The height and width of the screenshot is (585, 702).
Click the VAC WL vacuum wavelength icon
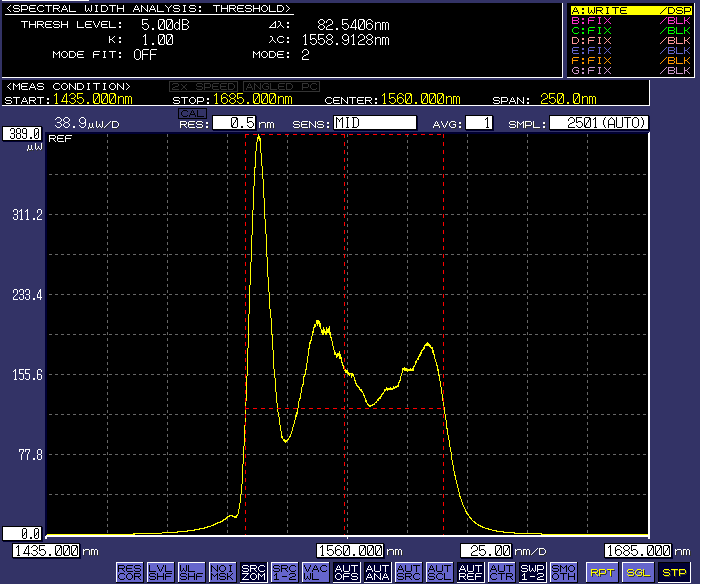(x=315, y=572)
